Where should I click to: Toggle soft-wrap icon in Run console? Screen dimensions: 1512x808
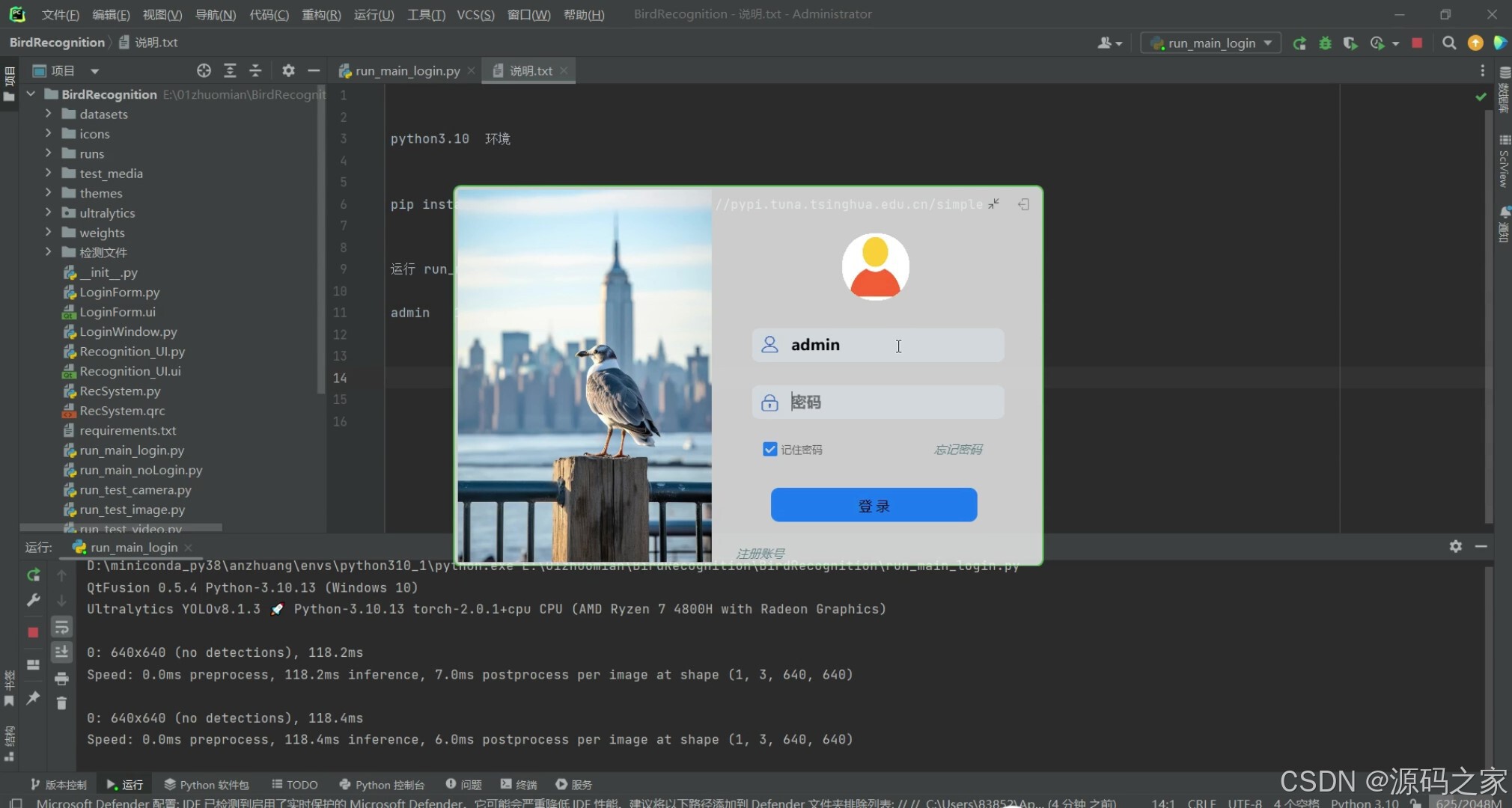tap(61, 627)
